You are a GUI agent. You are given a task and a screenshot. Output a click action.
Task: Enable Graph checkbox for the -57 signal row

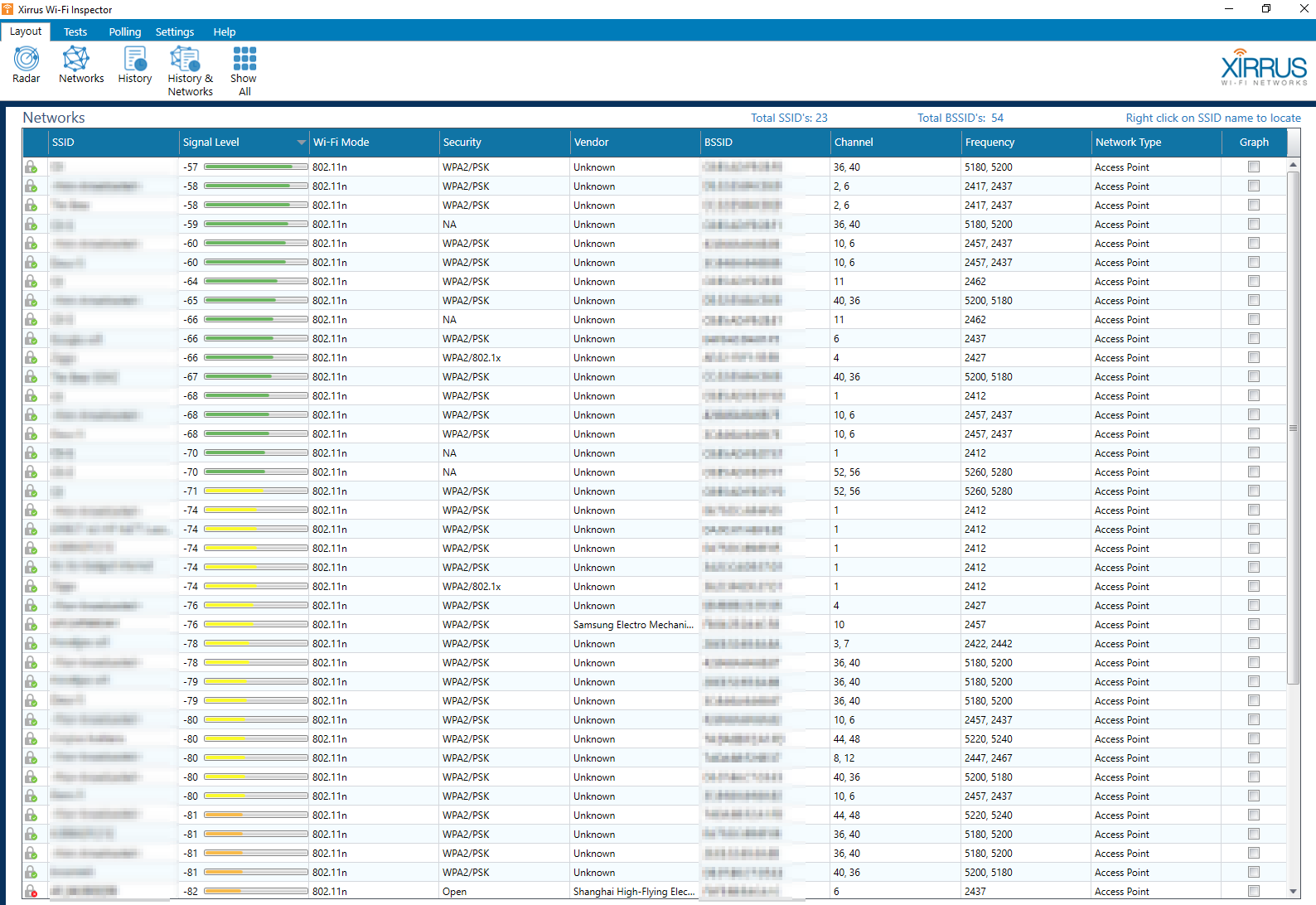click(1254, 167)
